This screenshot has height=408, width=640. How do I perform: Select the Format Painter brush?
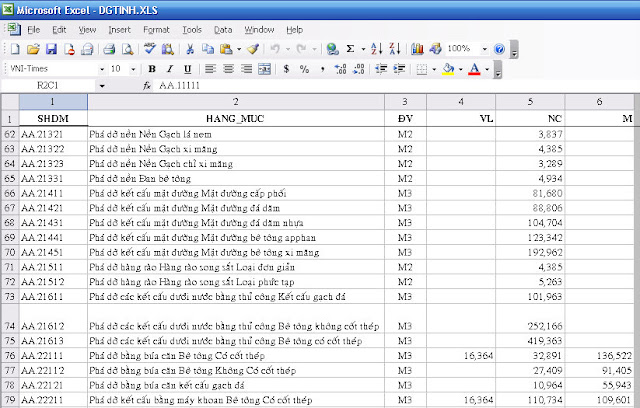(253, 49)
